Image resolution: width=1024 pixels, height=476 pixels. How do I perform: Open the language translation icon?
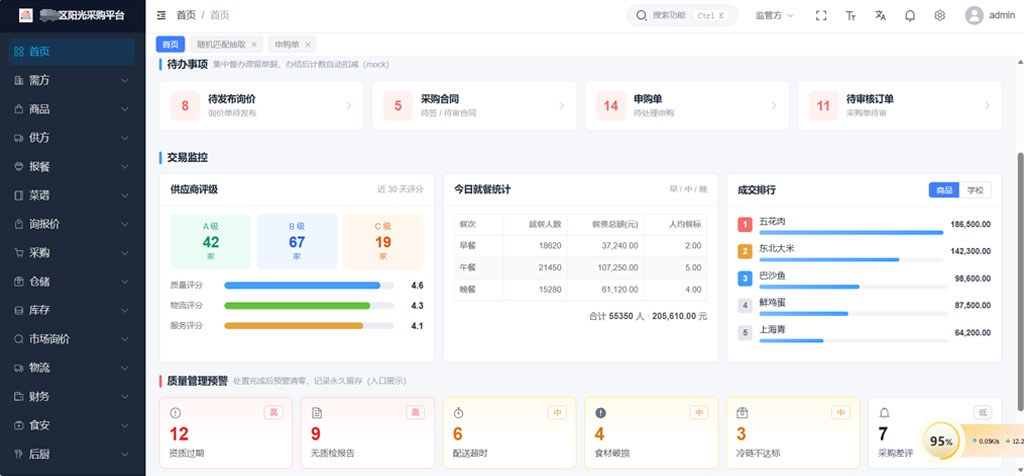pyautogui.click(x=880, y=16)
